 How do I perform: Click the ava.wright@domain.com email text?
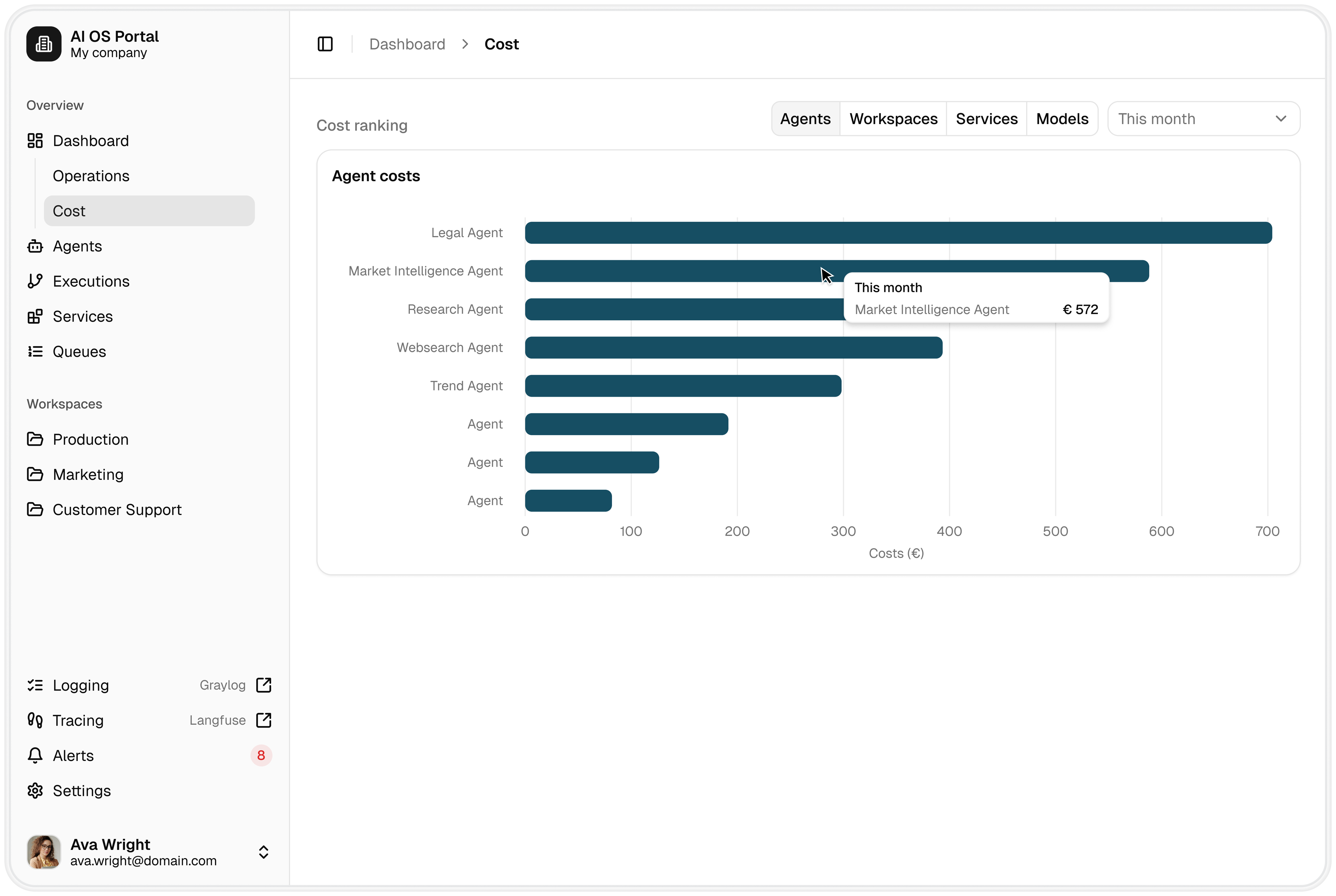click(143, 861)
